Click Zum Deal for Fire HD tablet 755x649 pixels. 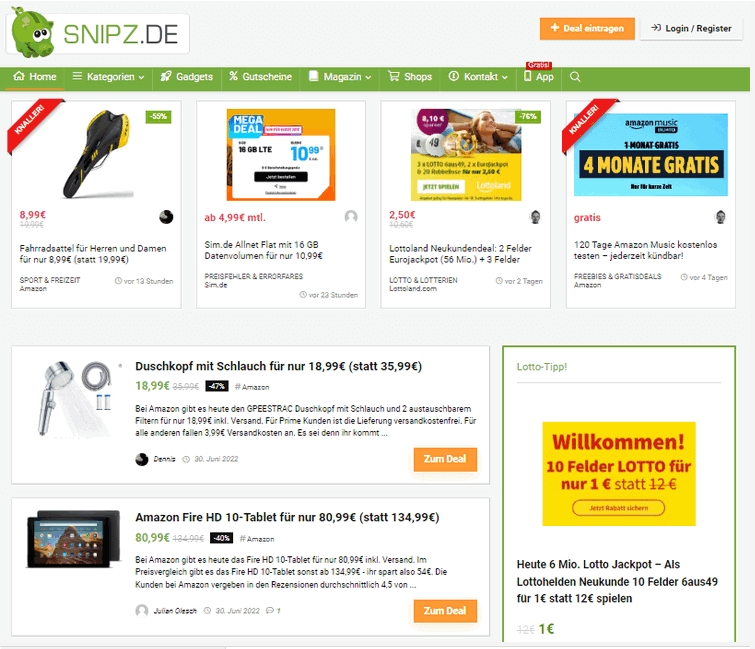(445, 611)
